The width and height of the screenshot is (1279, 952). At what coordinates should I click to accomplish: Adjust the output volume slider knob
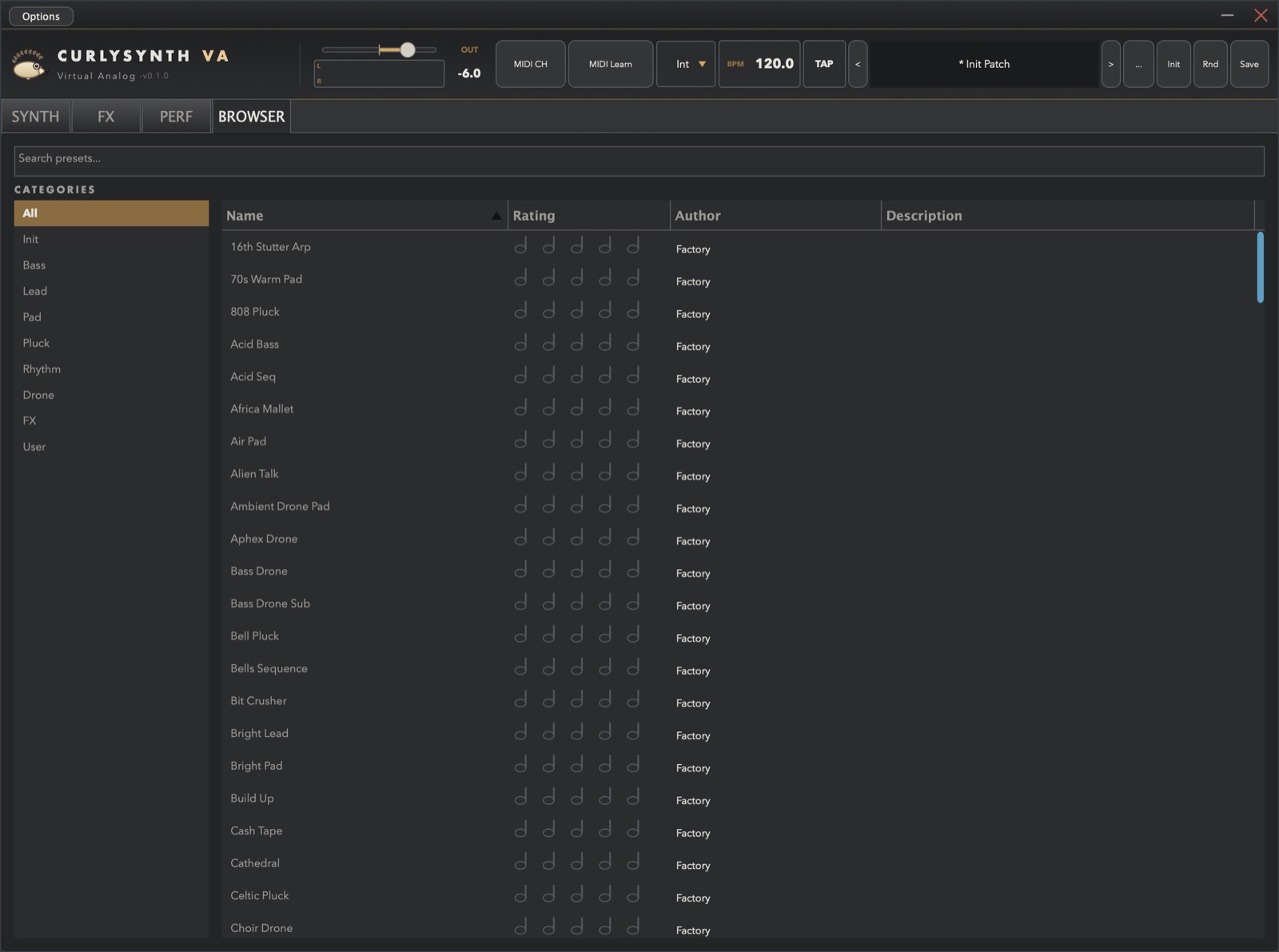click(408, 50)
